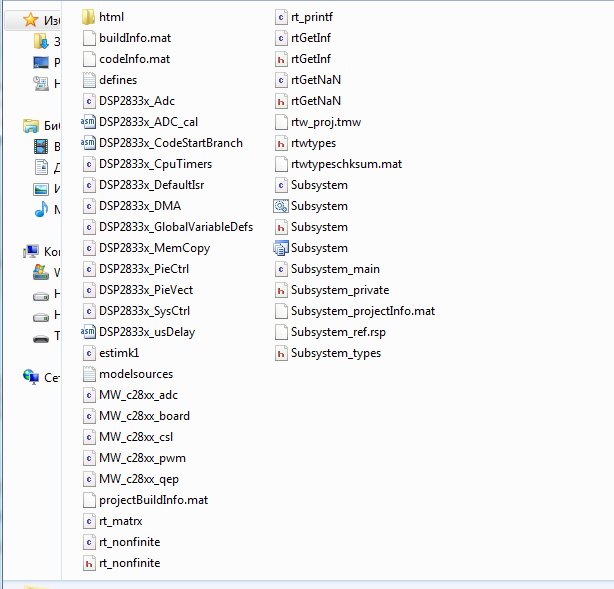Open the Downloads folder icon in navigation pane
This screenshot has width=614, height=589.
pyautogui.click(x=41, y=41)
